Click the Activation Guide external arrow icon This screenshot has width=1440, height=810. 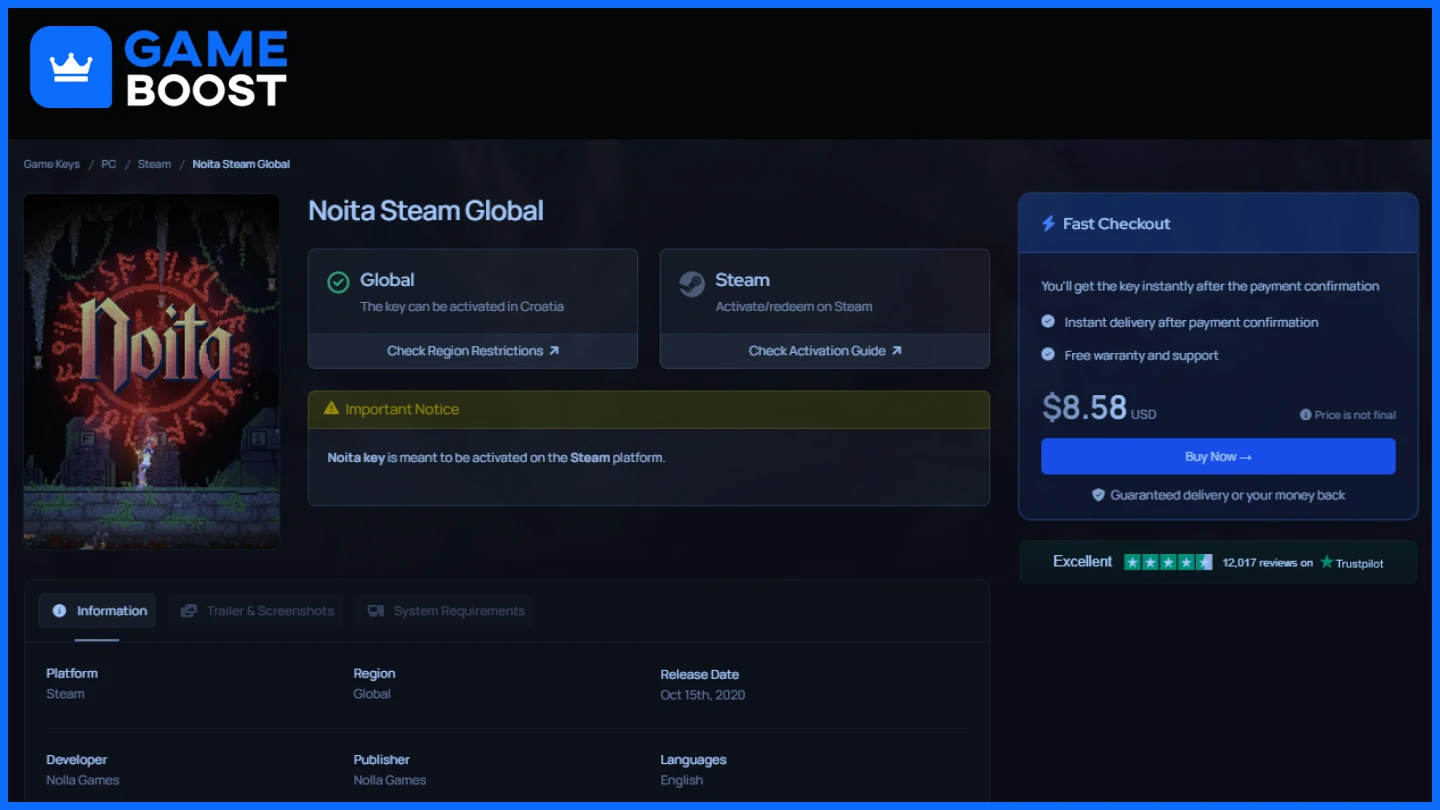896,351
